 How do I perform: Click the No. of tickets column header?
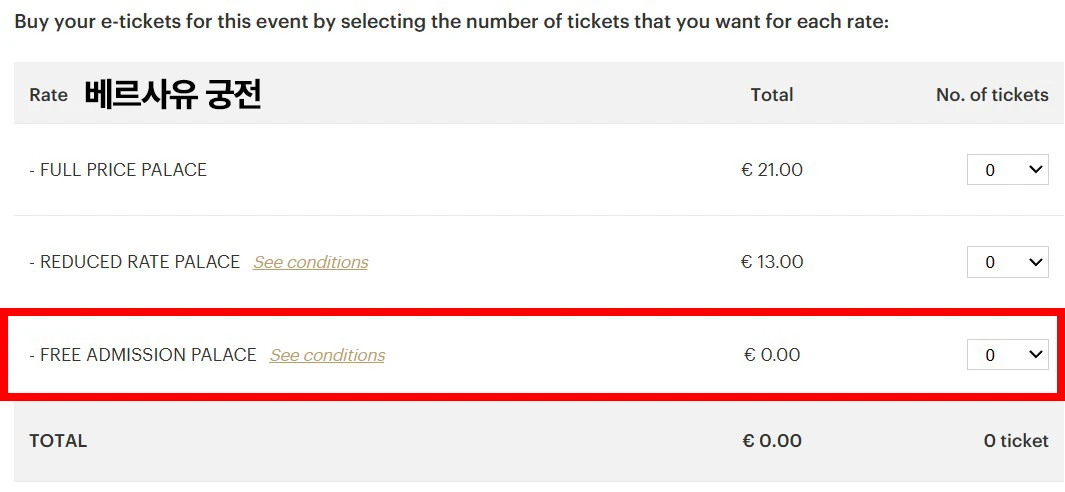991,95
